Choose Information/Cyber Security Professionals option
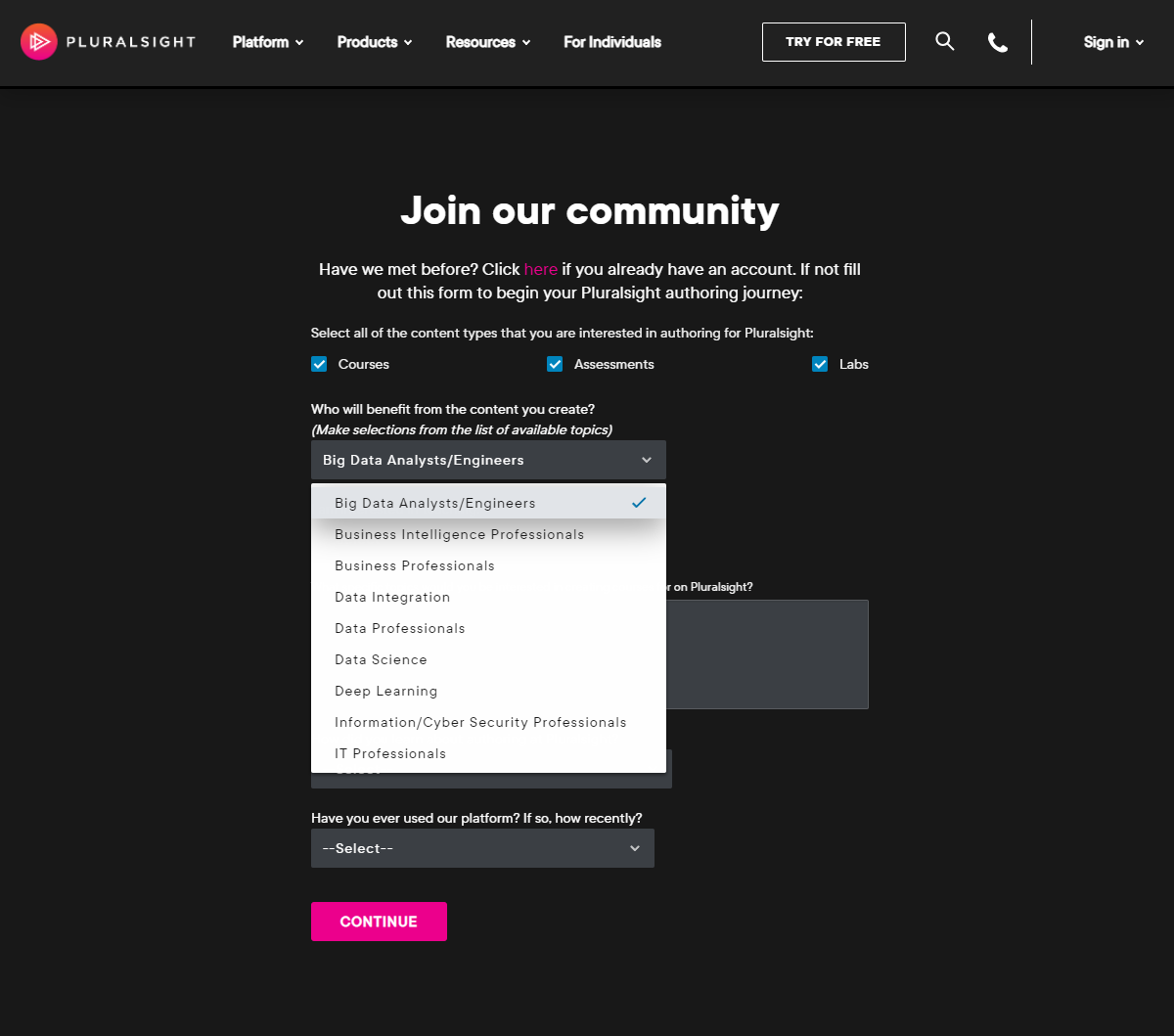Image resolution: width=1174 pixels, height=1036 pixels. click(x=488, y=722)
